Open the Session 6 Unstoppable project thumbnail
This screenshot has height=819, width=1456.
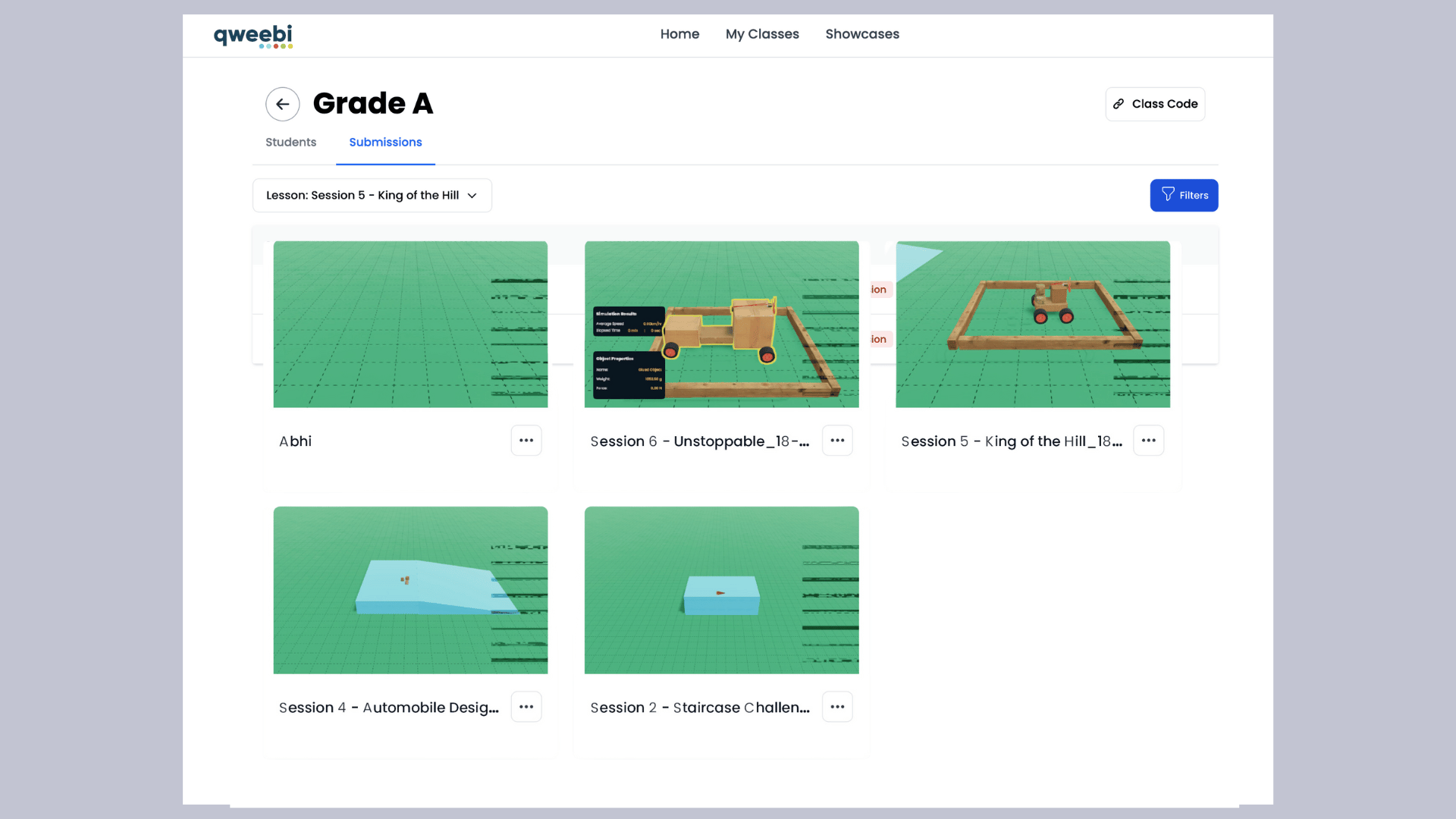click(721, 325)
